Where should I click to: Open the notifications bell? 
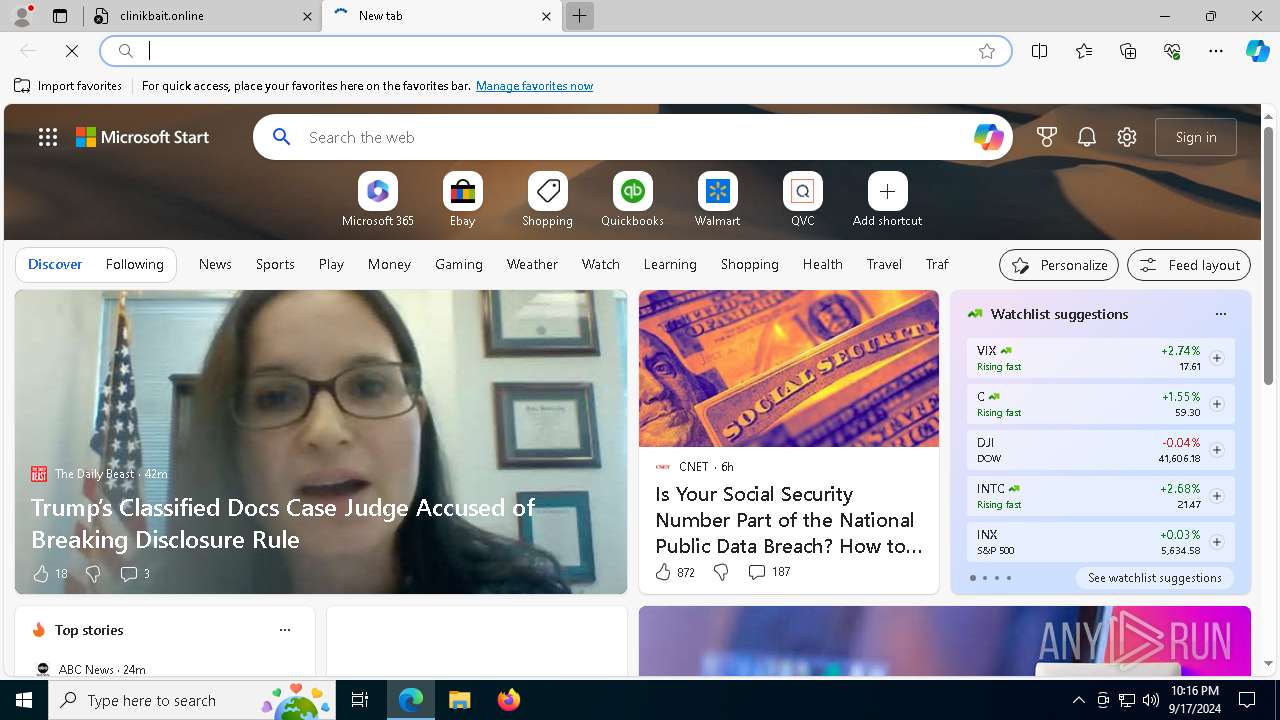coord(1087,137)
